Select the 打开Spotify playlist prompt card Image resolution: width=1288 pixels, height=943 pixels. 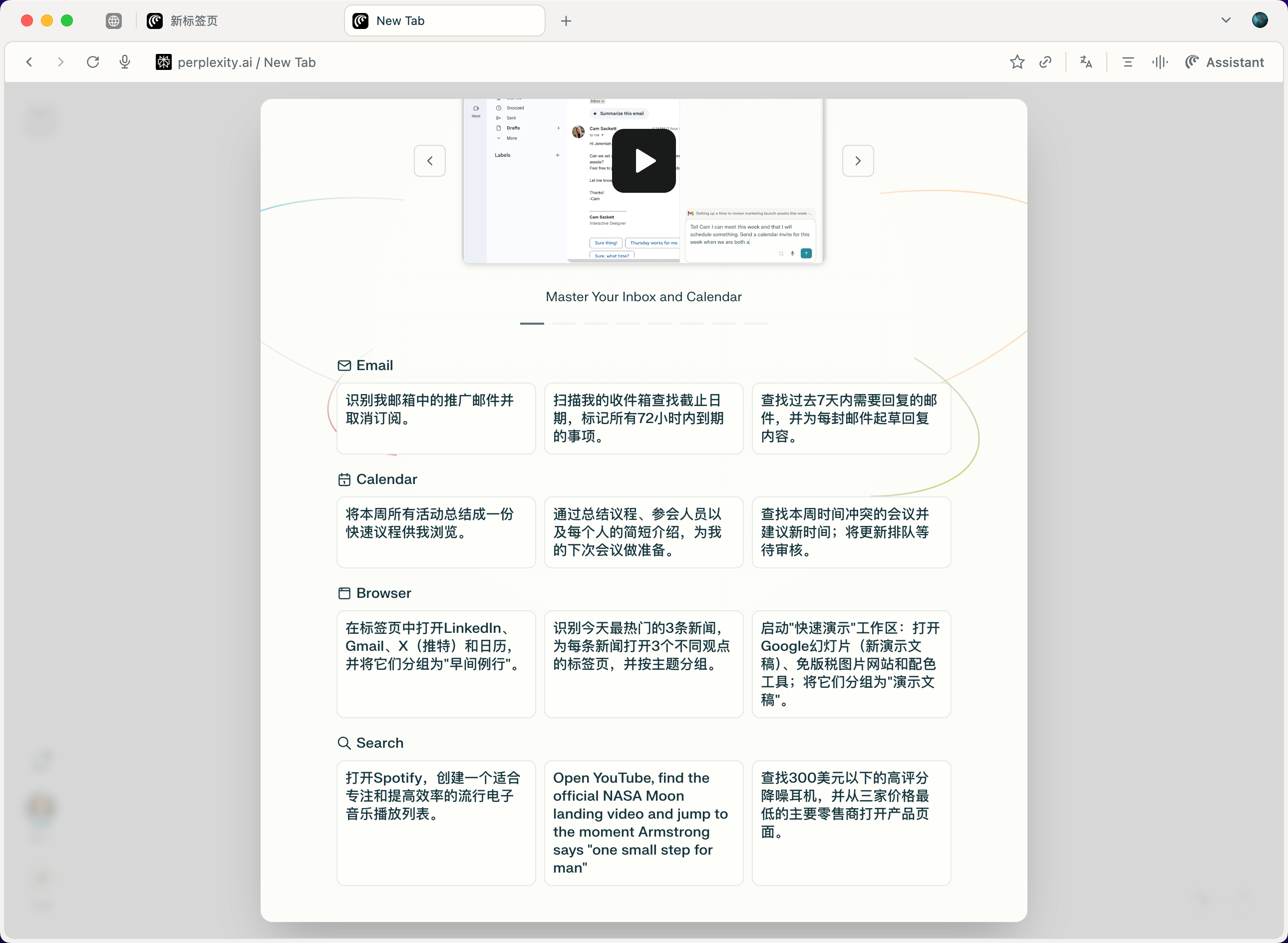click(436, 823)
